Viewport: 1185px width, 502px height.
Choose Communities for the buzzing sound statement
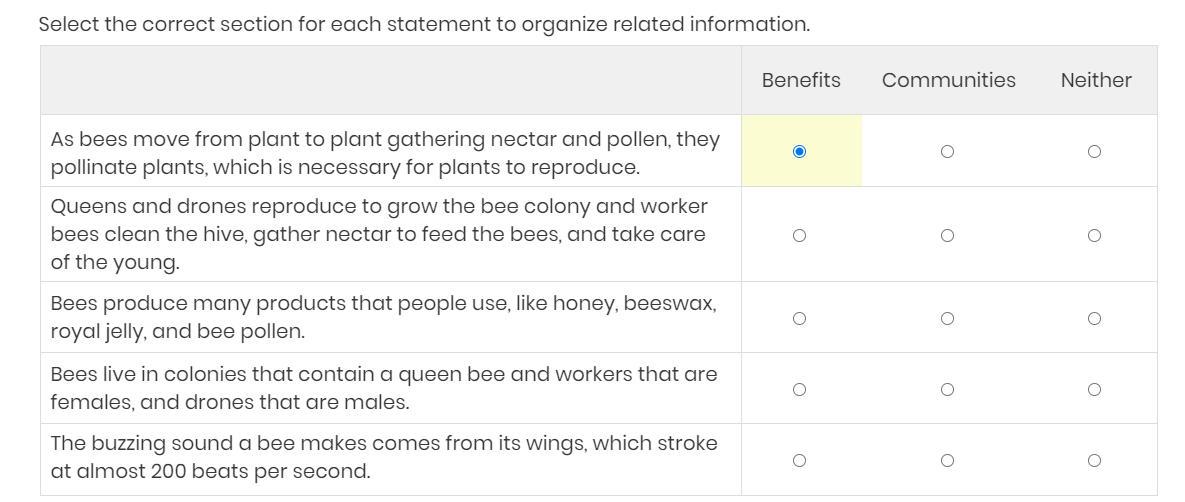[x=947, y=460]
